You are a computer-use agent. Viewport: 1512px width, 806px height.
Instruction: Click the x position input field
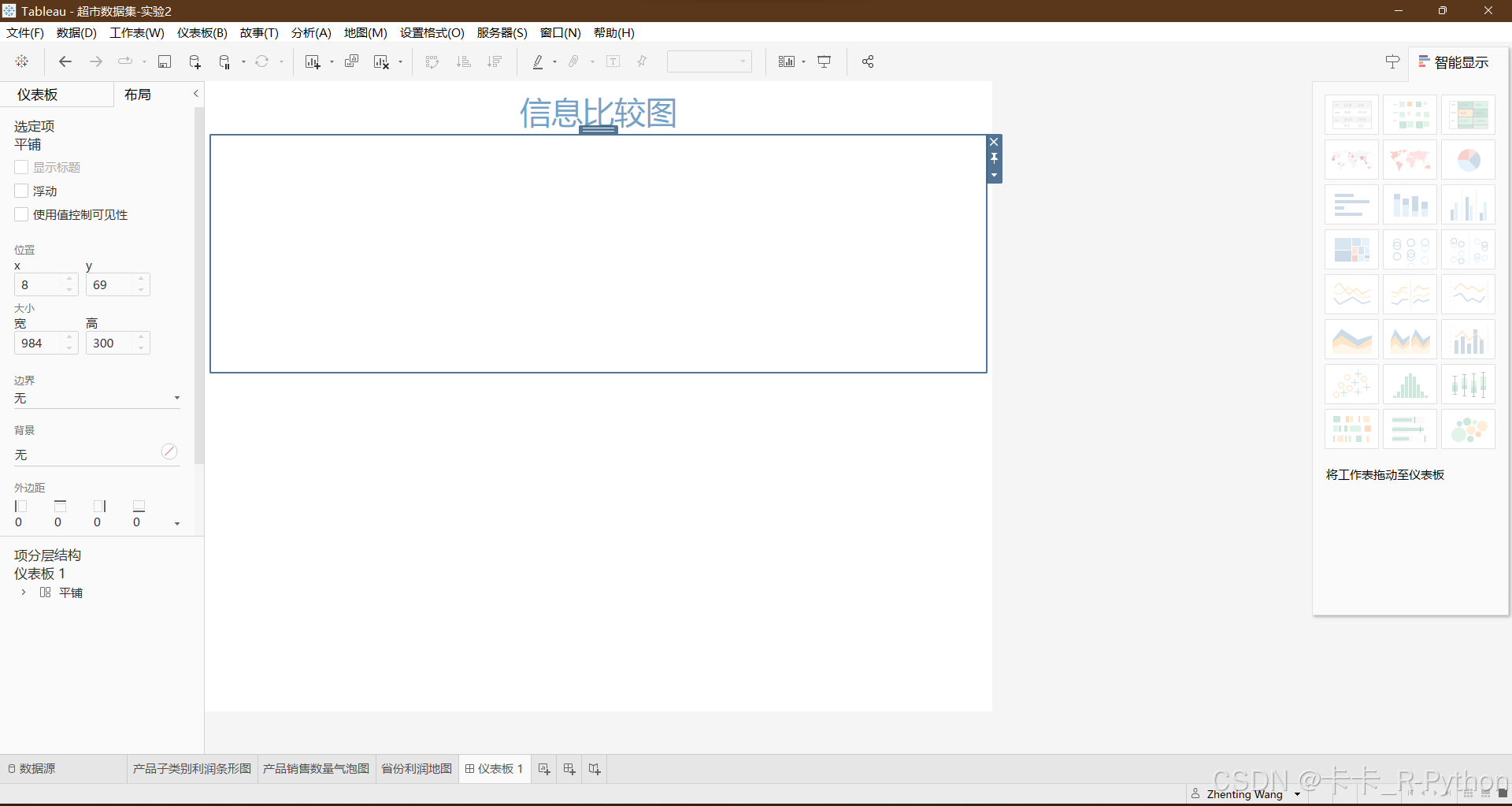click(x=39, y=284)
